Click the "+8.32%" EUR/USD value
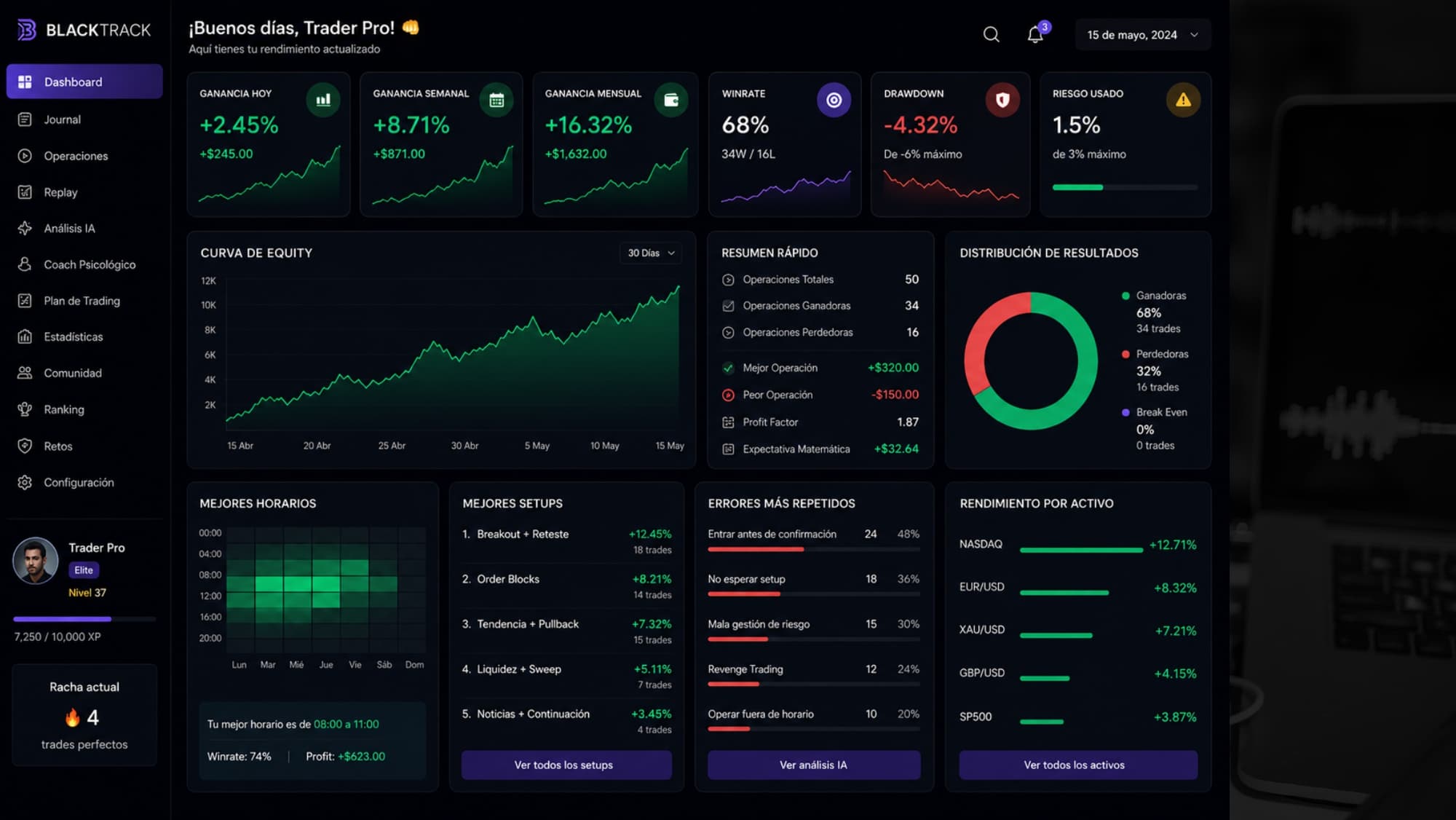 point(1175,588)
